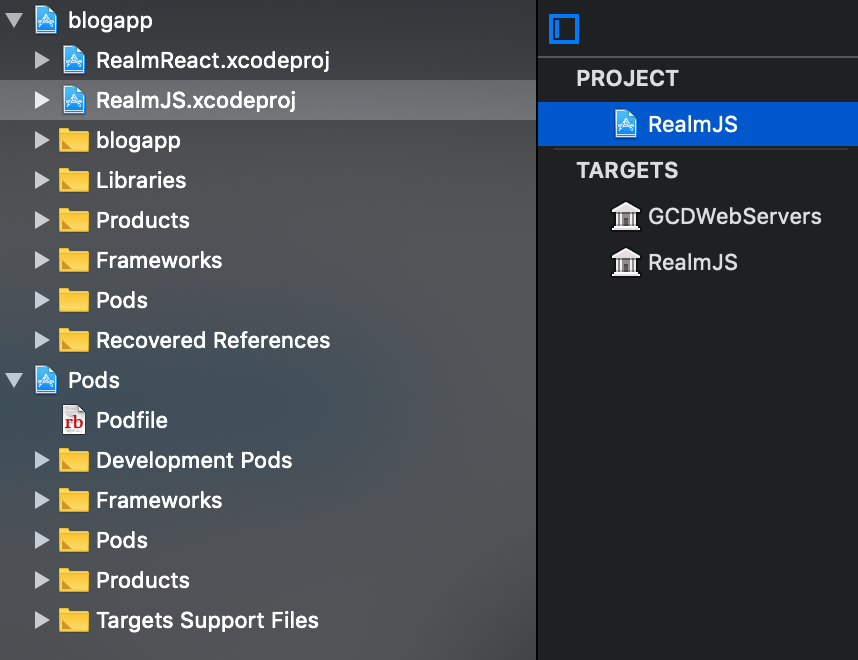The height and width of the screenshot is (660, 858).
Task: Expand the RealmReact.xcodeproj disclosure triangle
Action: point(41,60)
